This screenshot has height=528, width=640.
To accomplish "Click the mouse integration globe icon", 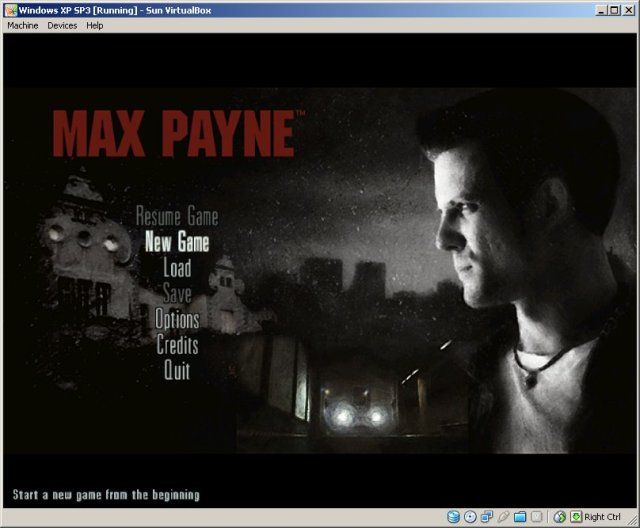I will pyautogui.click(x=559, y=517).
